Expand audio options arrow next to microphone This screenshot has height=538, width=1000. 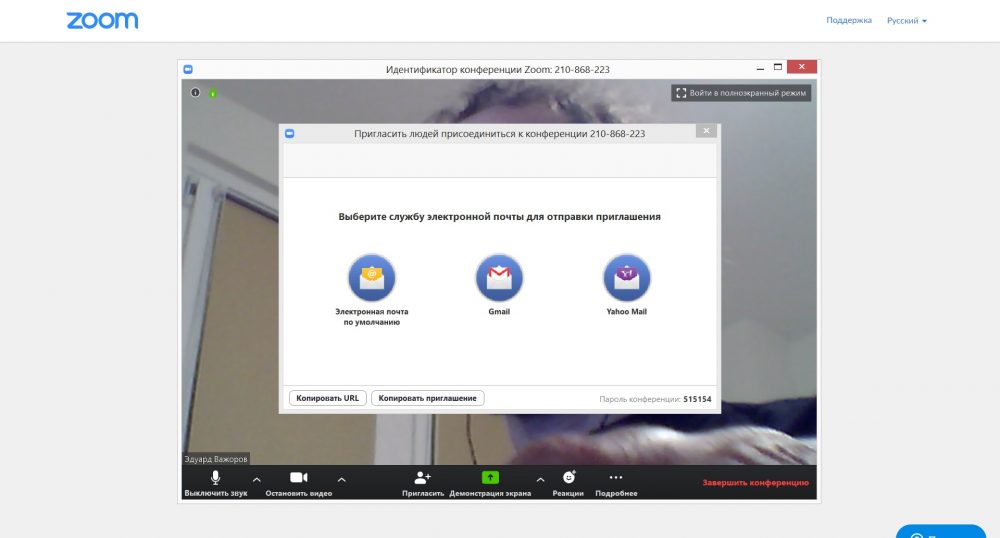256,479
